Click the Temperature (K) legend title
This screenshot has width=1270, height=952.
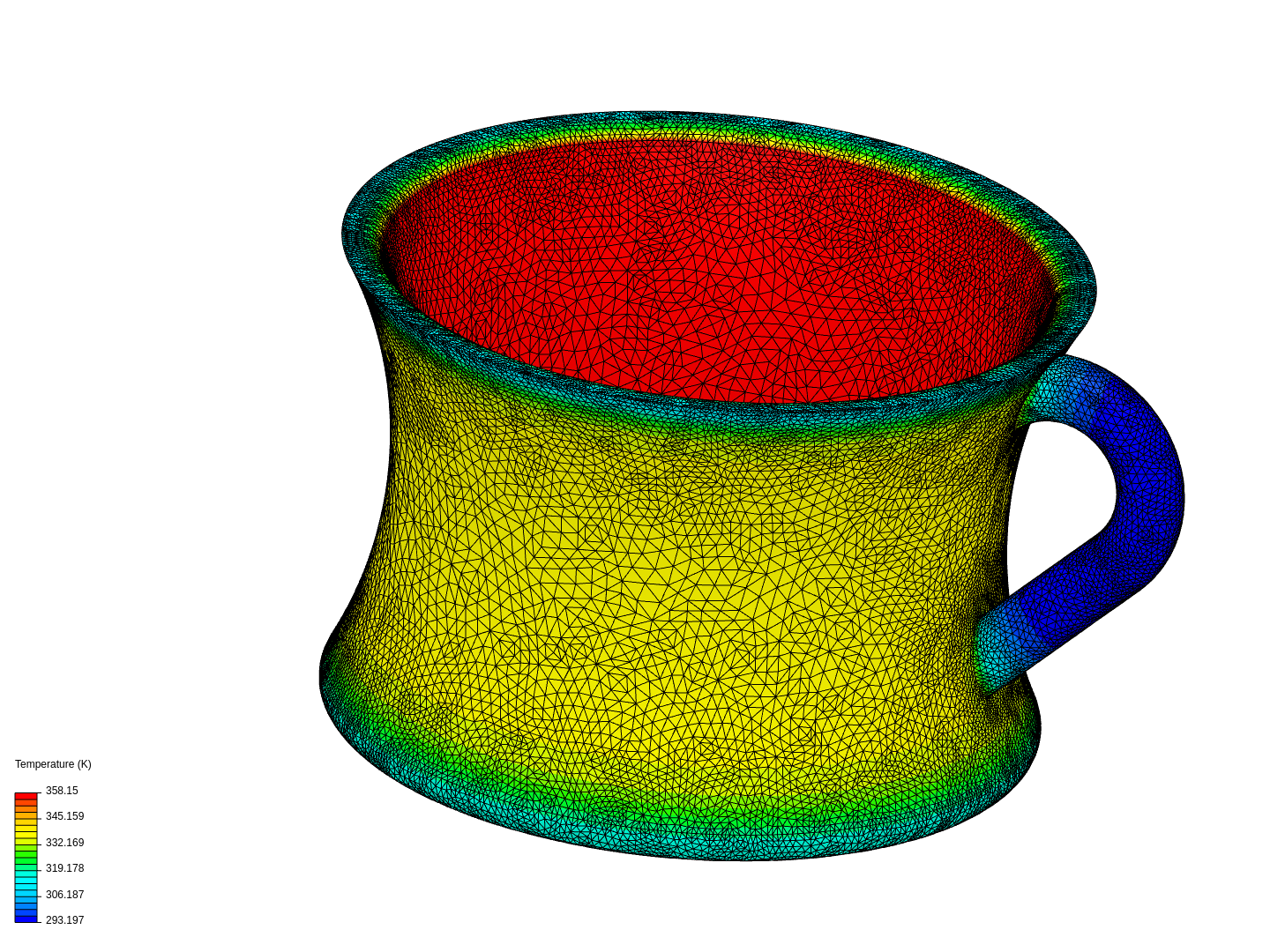53,764
